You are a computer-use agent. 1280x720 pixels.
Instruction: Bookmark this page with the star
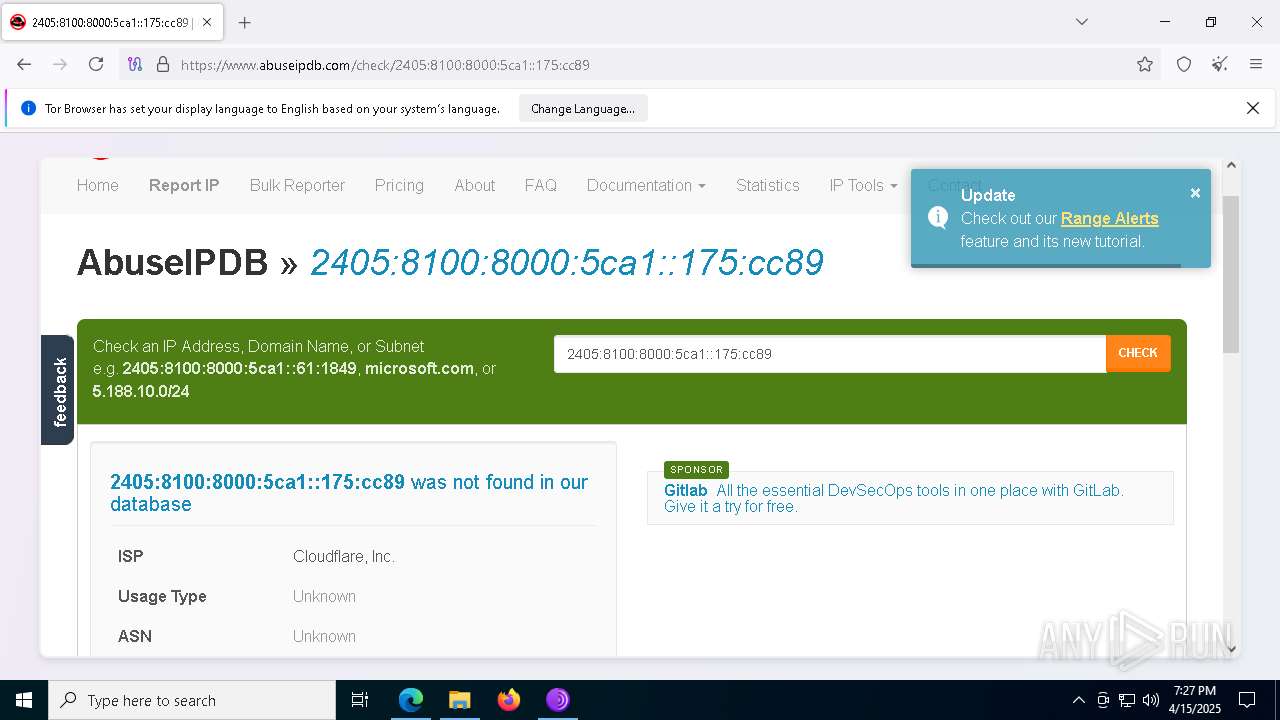coord(1145,64)
